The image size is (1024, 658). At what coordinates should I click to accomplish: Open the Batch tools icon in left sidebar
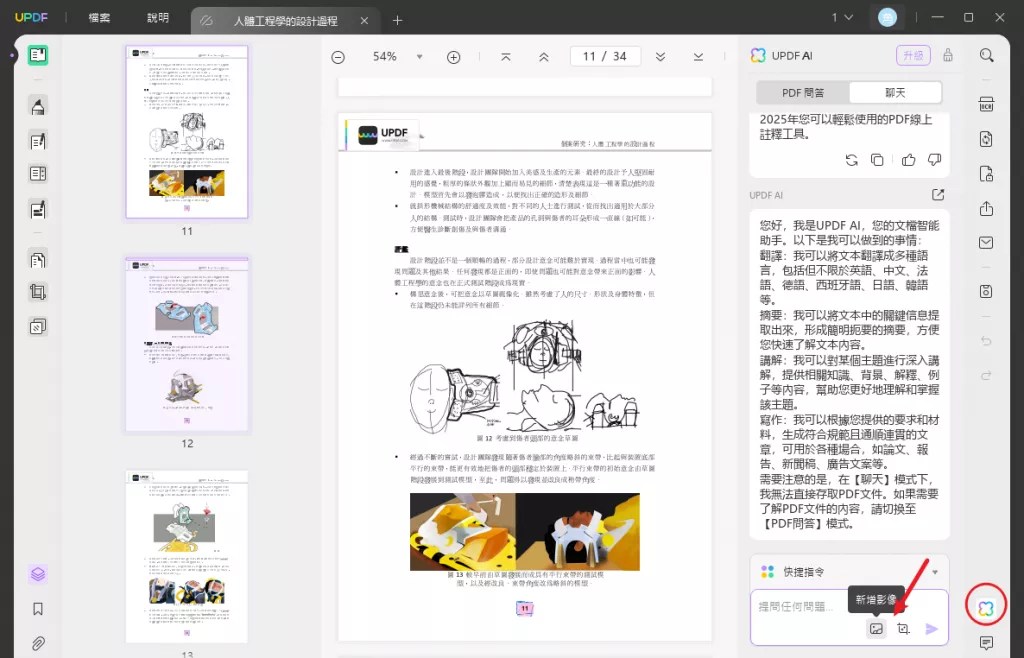click(38, 326)
